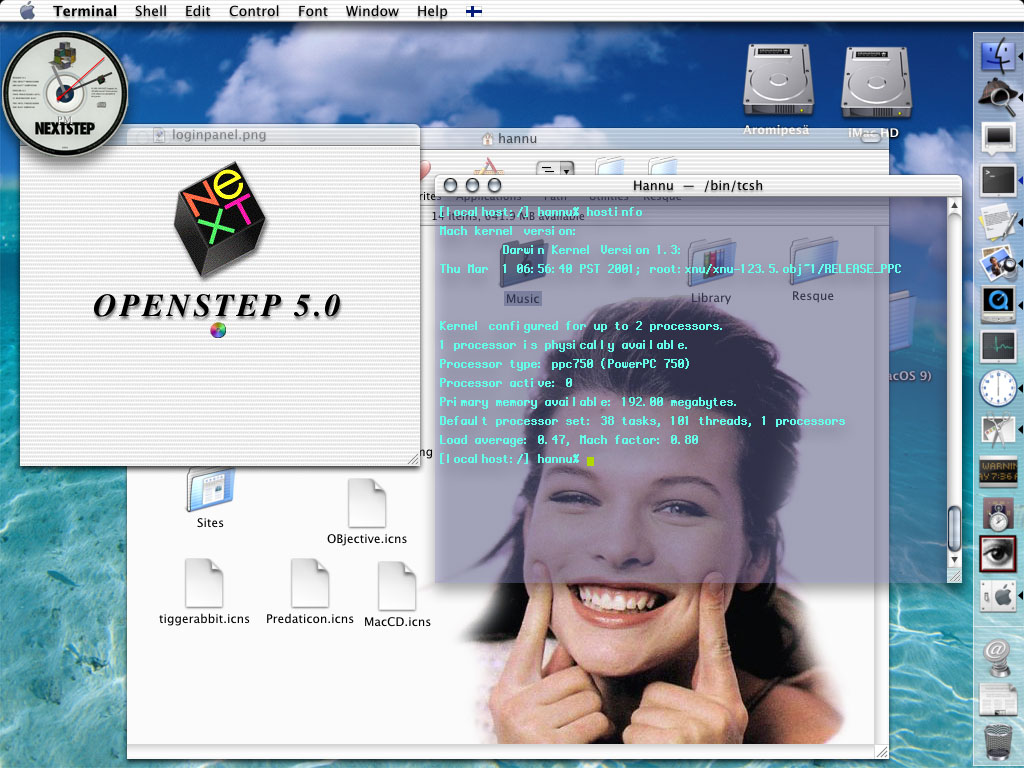
Task: Click the Finnish flag keyboard menu
Action: tap(474, 11)
